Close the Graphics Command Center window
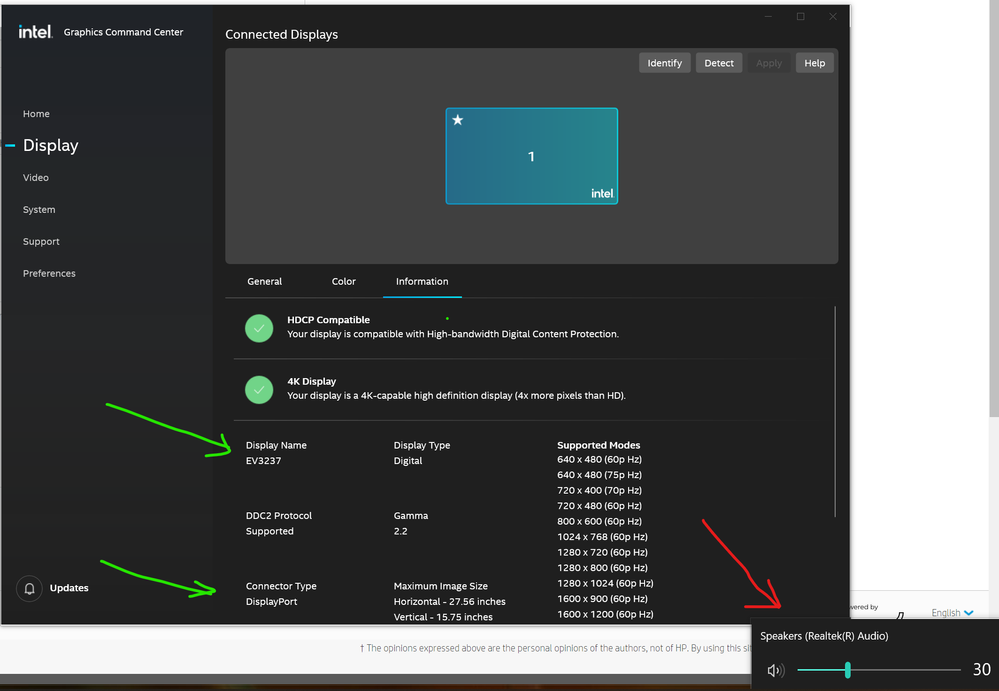The width and height of the screenshot is (999, 691). pos(833,17)
